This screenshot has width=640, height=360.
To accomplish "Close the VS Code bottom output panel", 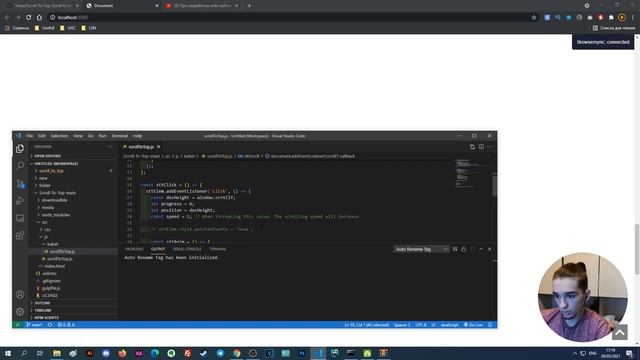I will click(x=490, y=249).
